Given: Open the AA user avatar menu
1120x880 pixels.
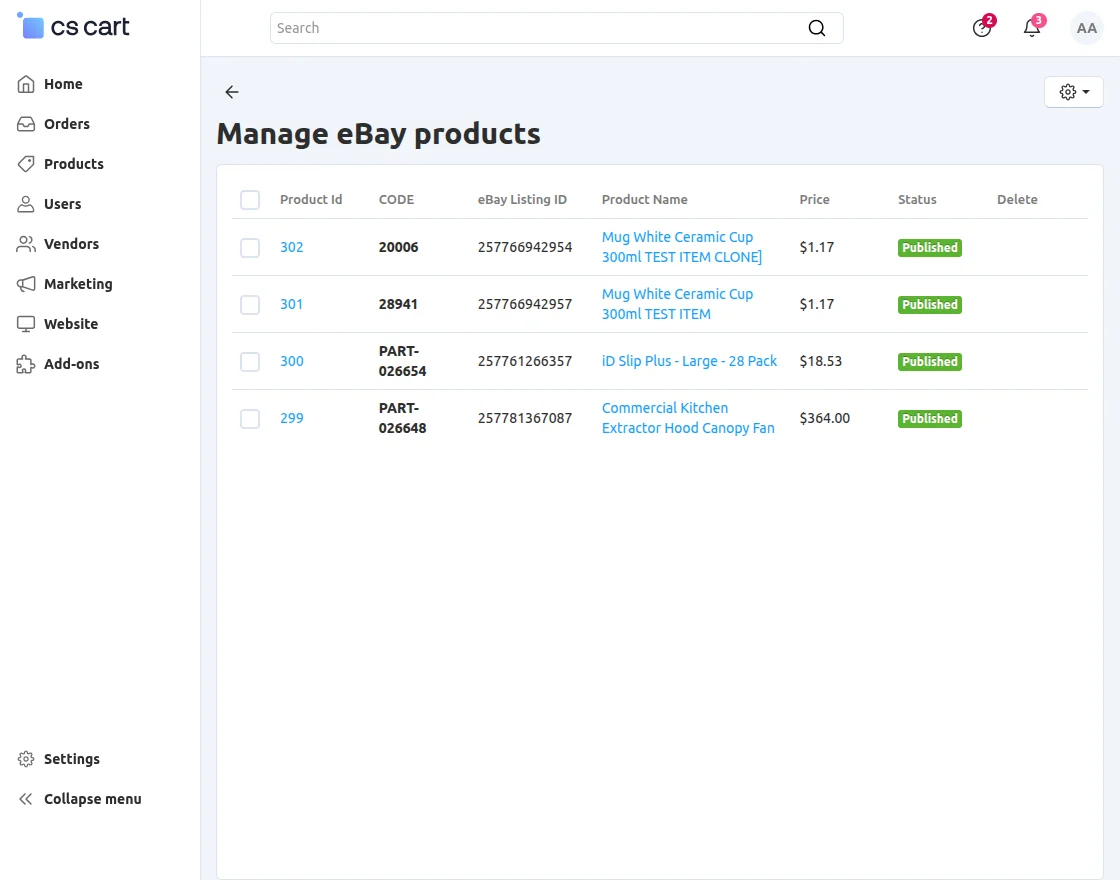Looking at the screenshot, I should tap(1086, 28).
